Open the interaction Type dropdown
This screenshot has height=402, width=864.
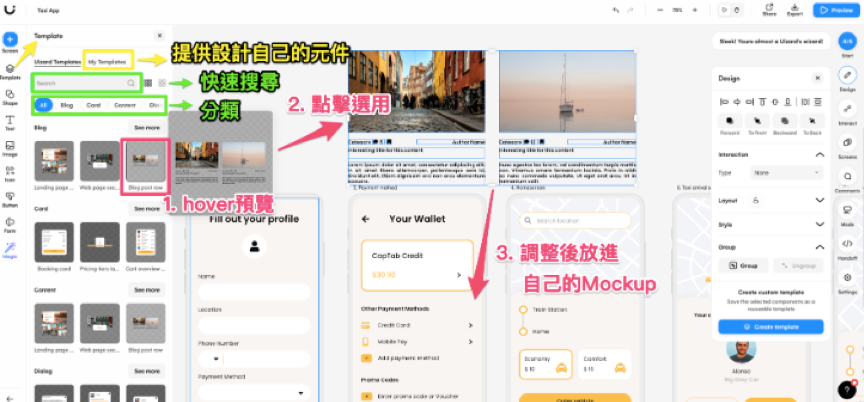(786, 172)
